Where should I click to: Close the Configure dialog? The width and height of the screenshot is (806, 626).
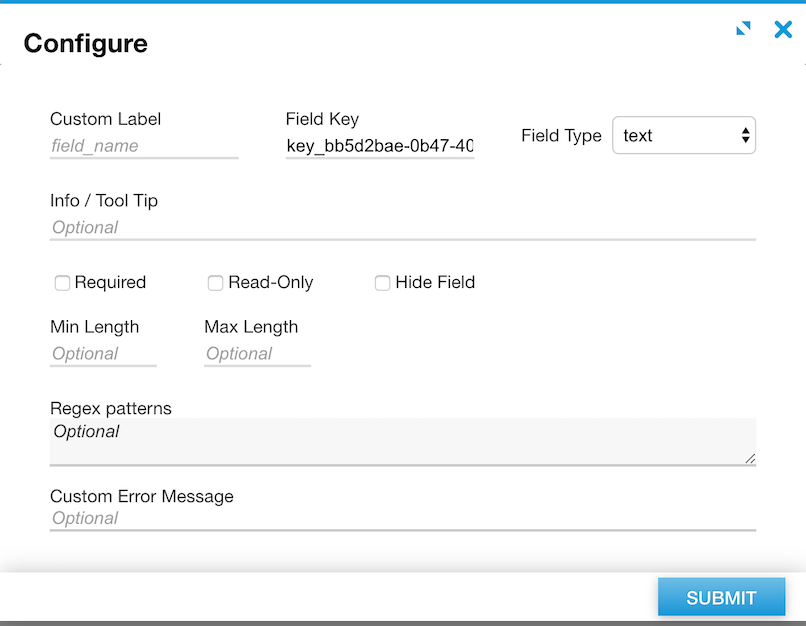click(783, 30)
